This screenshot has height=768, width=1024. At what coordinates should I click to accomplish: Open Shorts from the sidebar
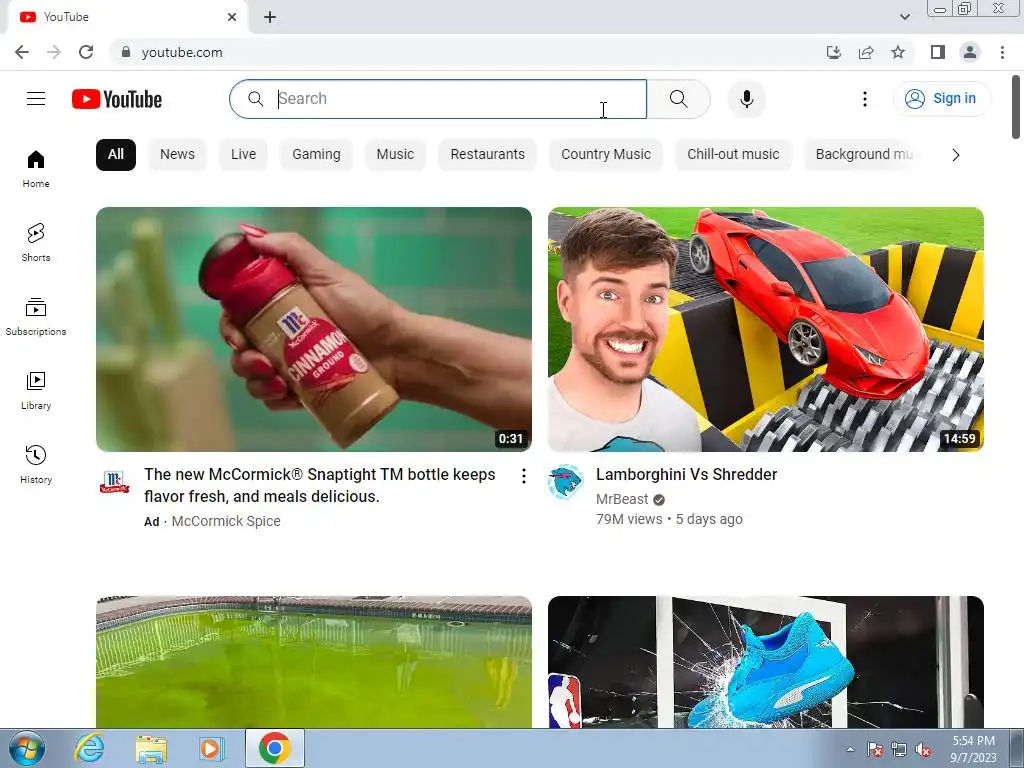pyautogui.click(x=36, y=243)
